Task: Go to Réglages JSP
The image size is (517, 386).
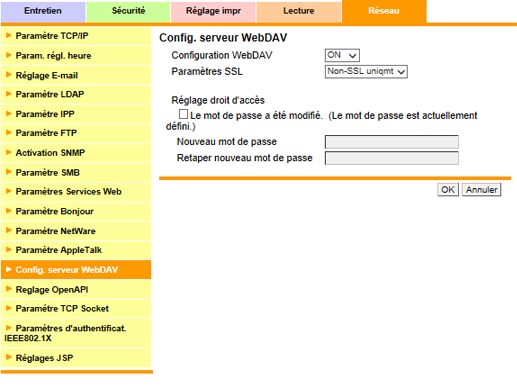Action: click(76, 358)
